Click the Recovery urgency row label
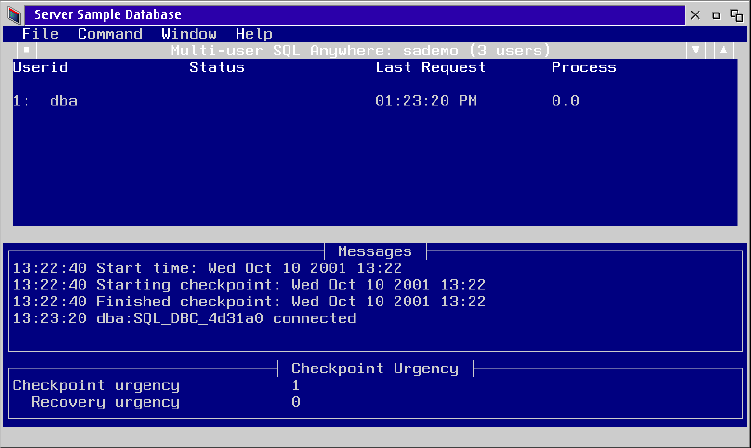 [105, 402]
